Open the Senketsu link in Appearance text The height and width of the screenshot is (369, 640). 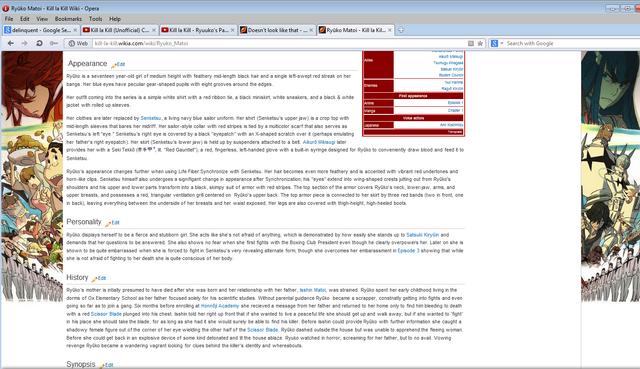point(151,118)
